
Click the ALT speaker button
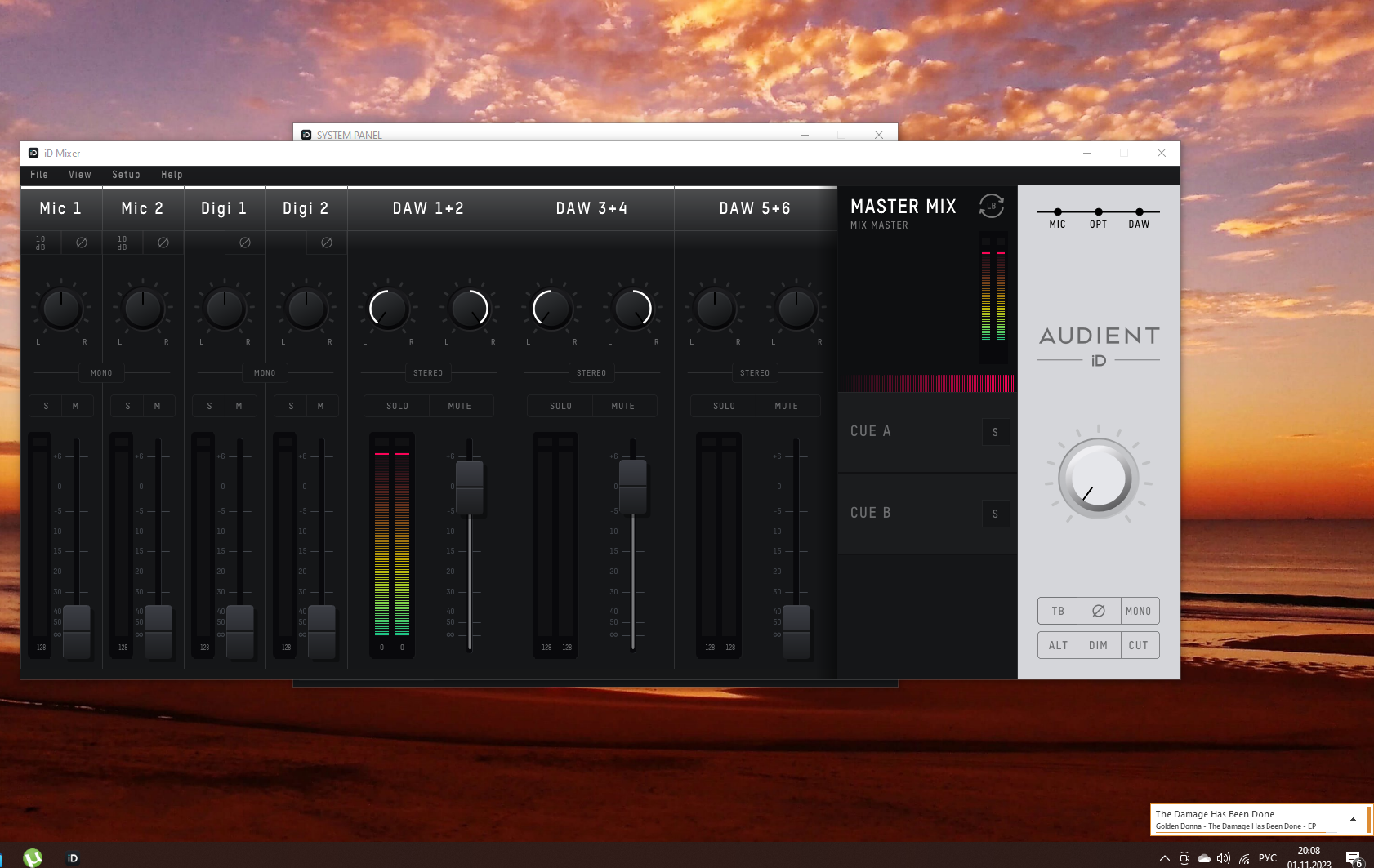click(1058, 645)
